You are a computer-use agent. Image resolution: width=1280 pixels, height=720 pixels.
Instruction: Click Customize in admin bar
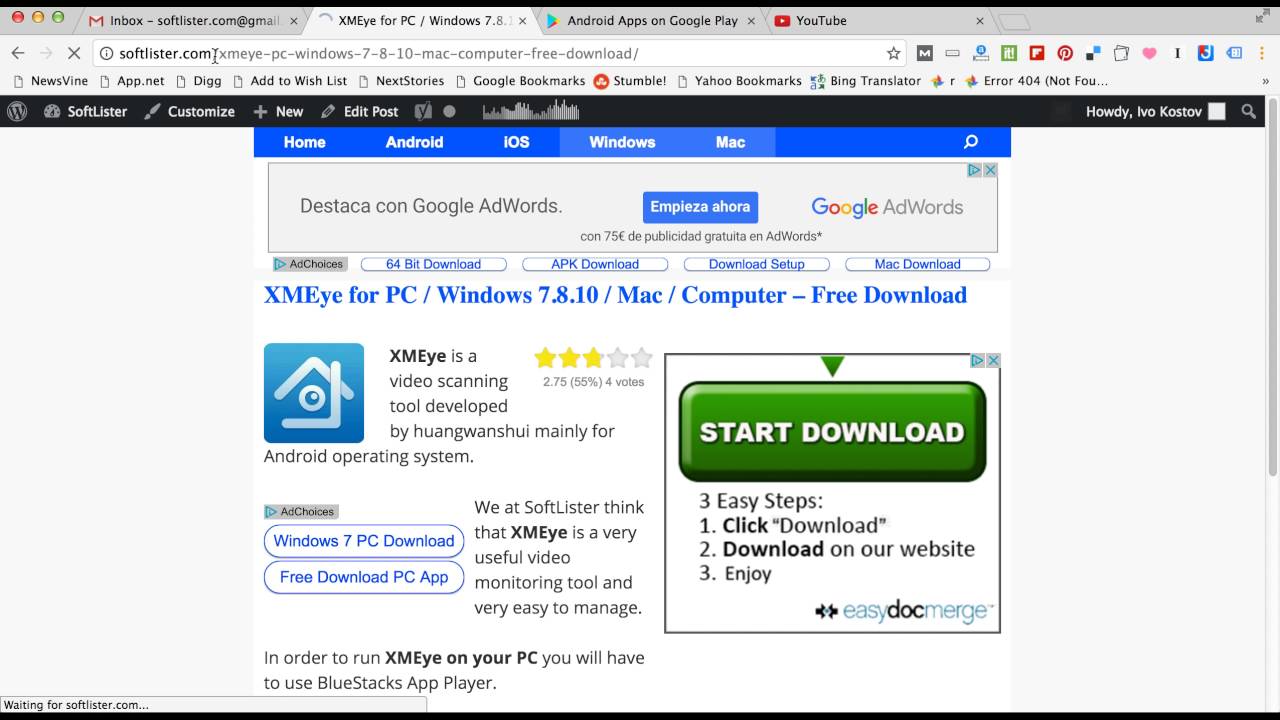(189, 112)
